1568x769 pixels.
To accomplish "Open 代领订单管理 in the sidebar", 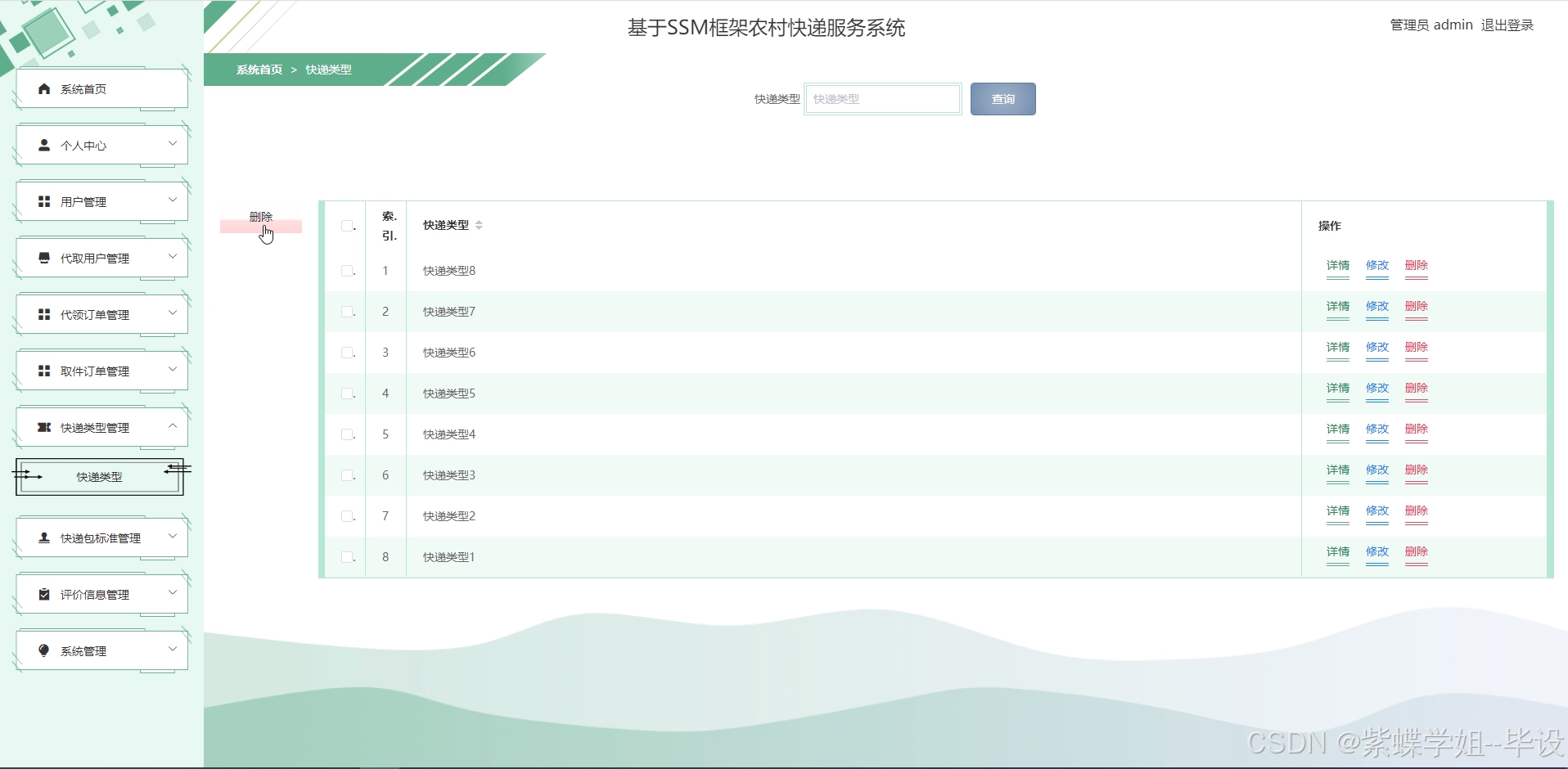I will tap(102, 314).
